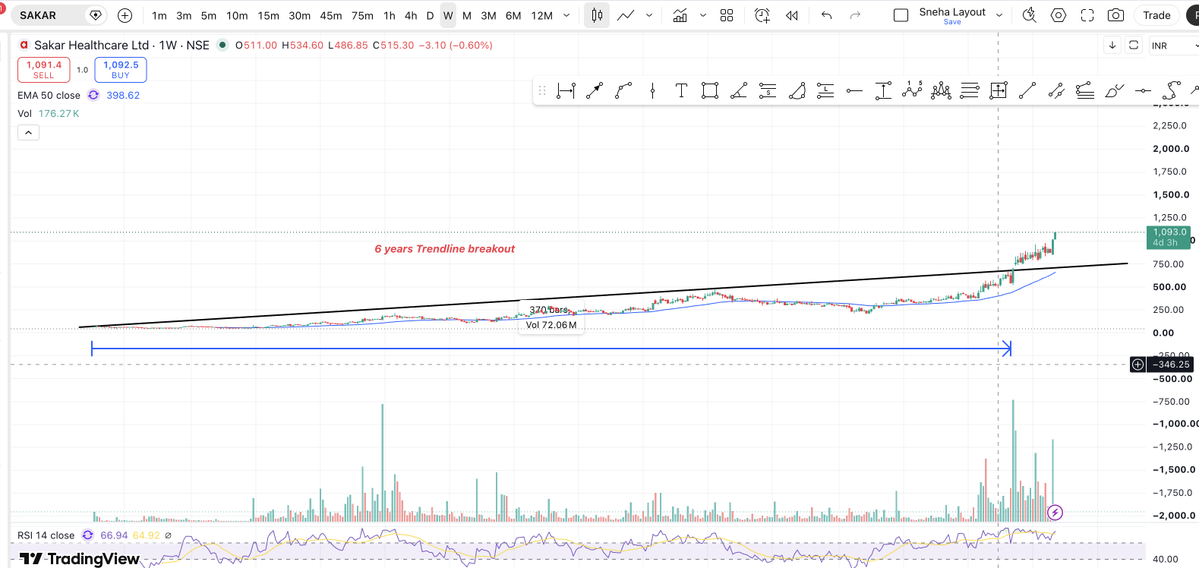Open quick search lightning magnifier icon
Image resolution: width=1199 pixels, height=568 pixels.
pos(1030,15)
